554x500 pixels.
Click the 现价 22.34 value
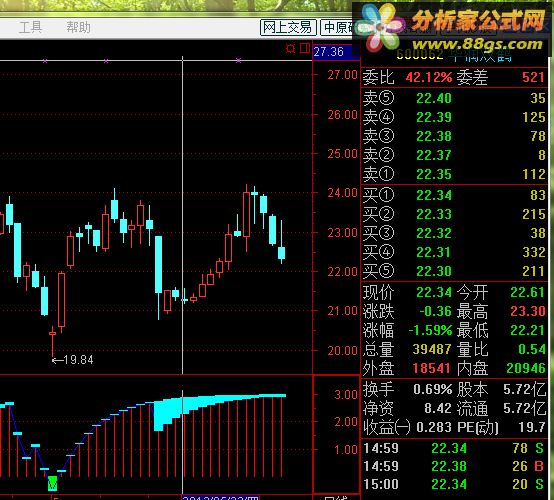[x=434, y=293]
